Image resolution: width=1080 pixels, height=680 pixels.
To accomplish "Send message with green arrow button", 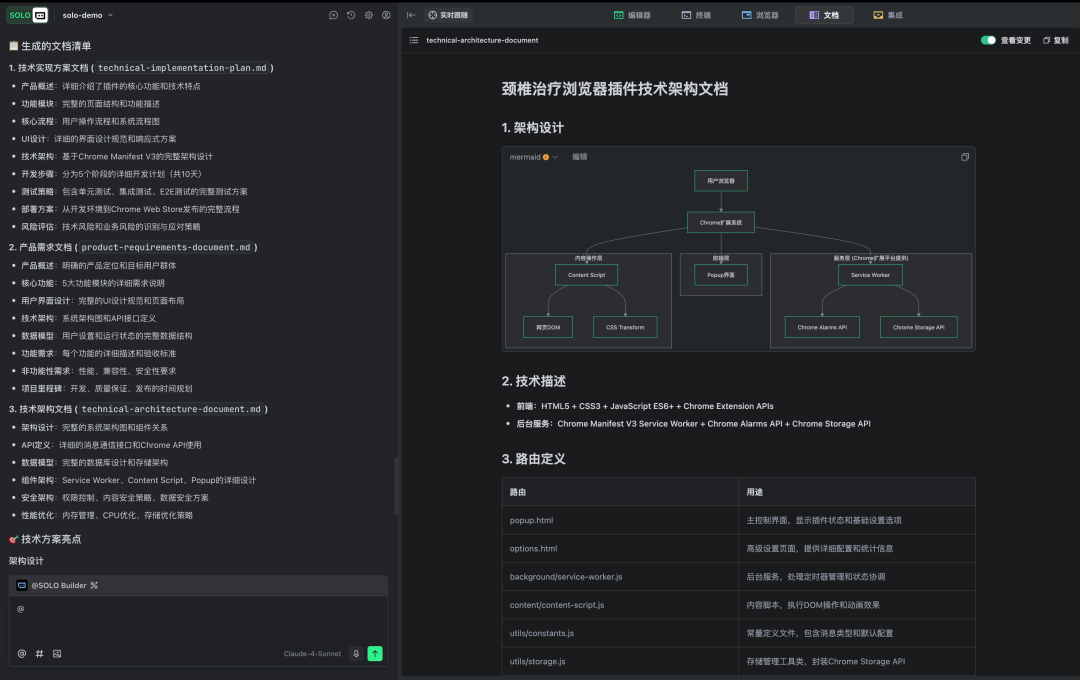I will (375, 653).
